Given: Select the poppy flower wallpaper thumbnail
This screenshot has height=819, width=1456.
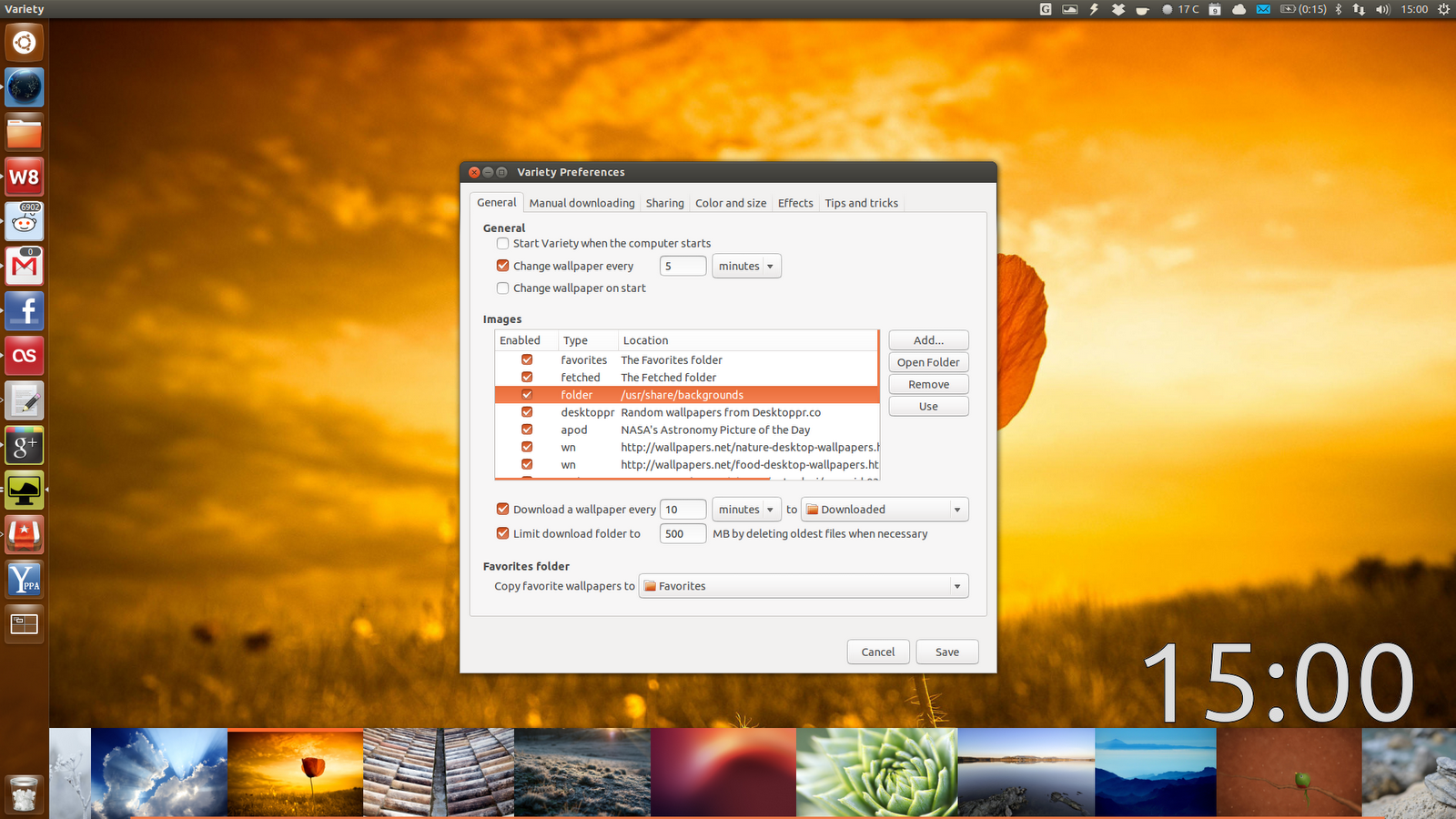Looking at the screenshot, I should click(294, 771).
